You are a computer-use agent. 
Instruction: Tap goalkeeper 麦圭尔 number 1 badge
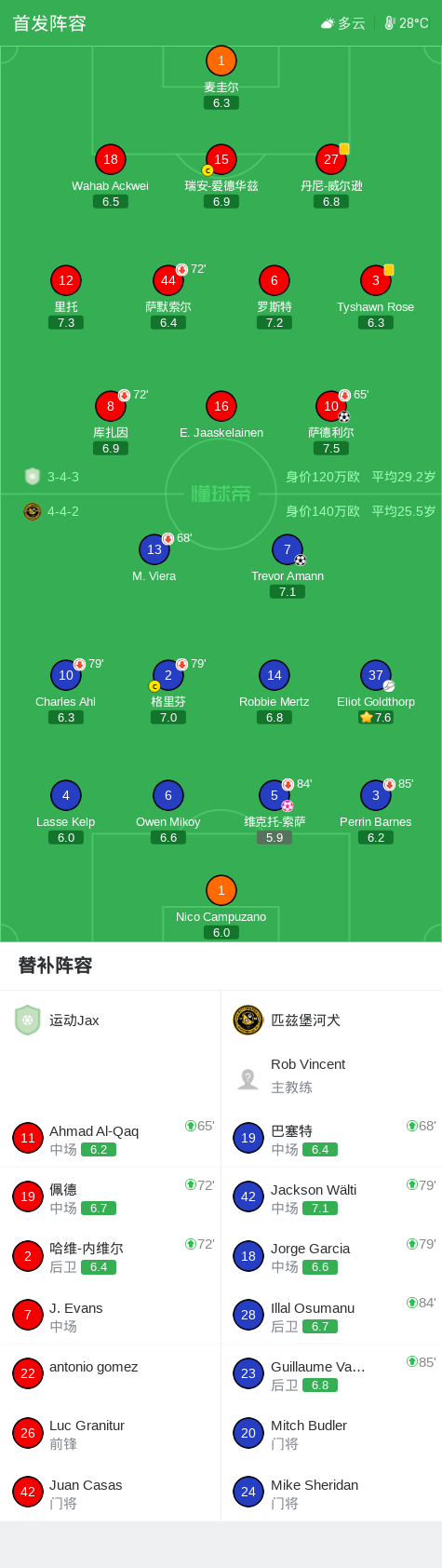click(x=221, y=61)
